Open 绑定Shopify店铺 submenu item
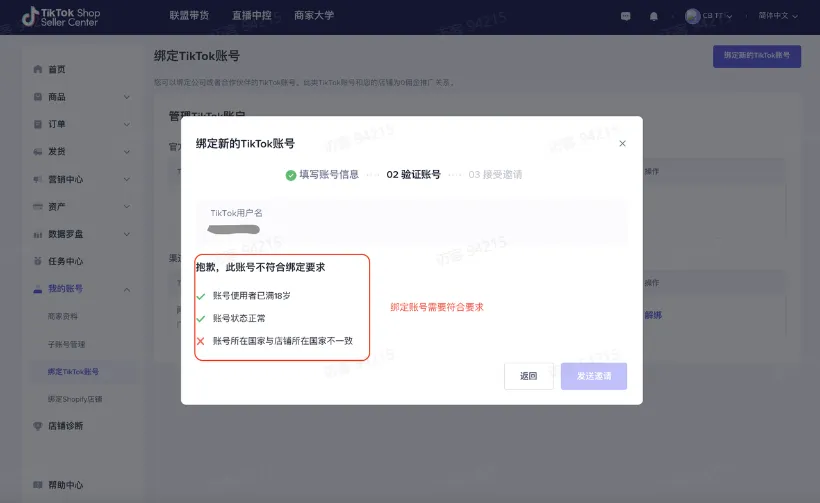The width and height of the screenshot is (820, 503). (75, 399)
